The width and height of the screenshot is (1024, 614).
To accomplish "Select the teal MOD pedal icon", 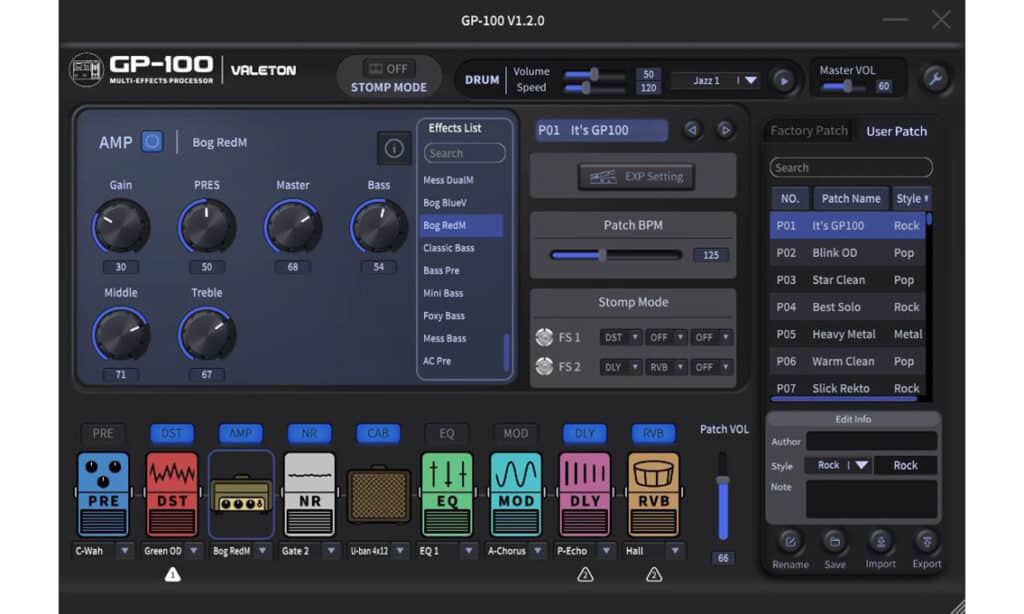I will (516, 494).
